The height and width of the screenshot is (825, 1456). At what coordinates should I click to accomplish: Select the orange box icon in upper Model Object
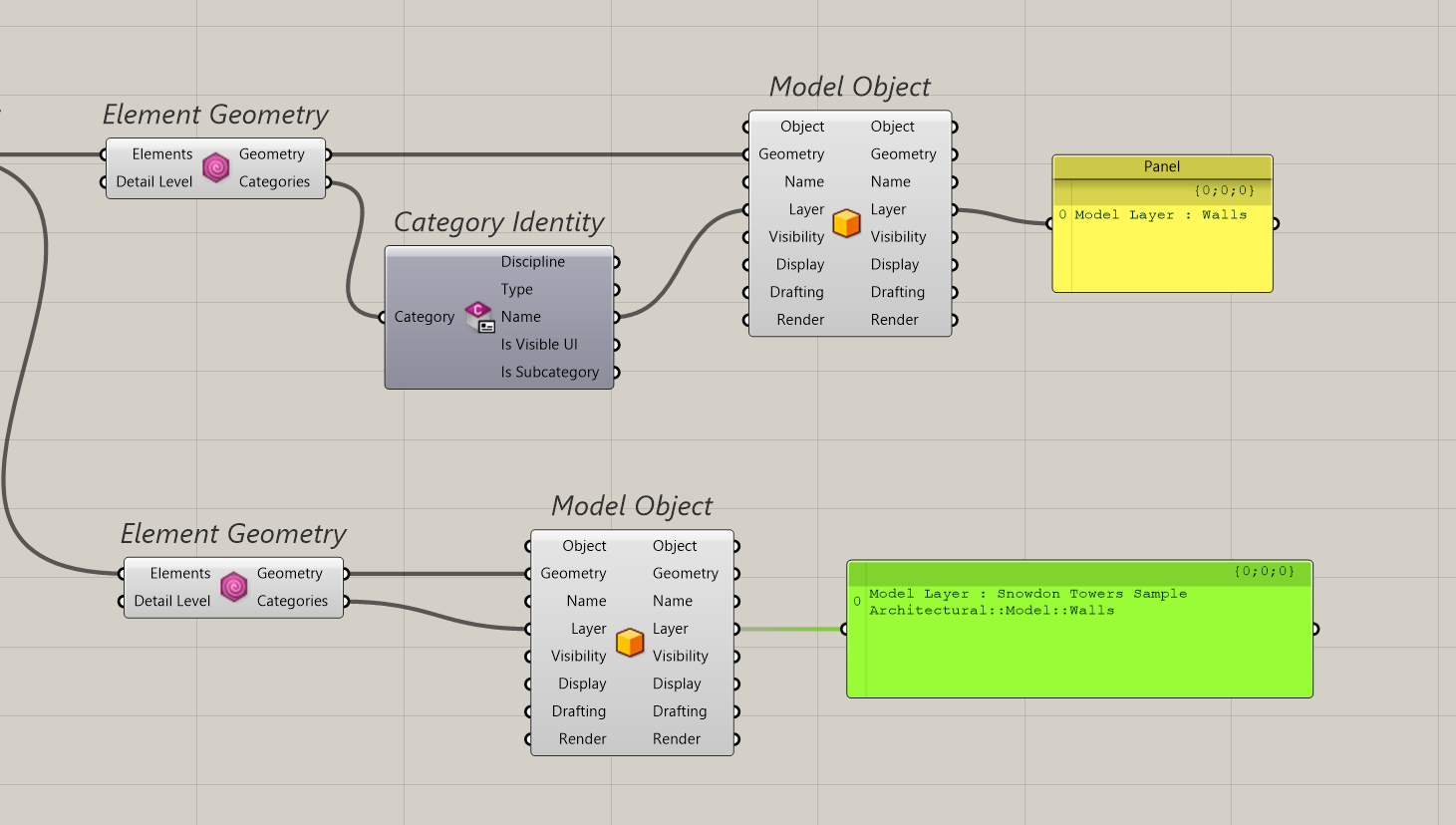(x=846, y=223)
